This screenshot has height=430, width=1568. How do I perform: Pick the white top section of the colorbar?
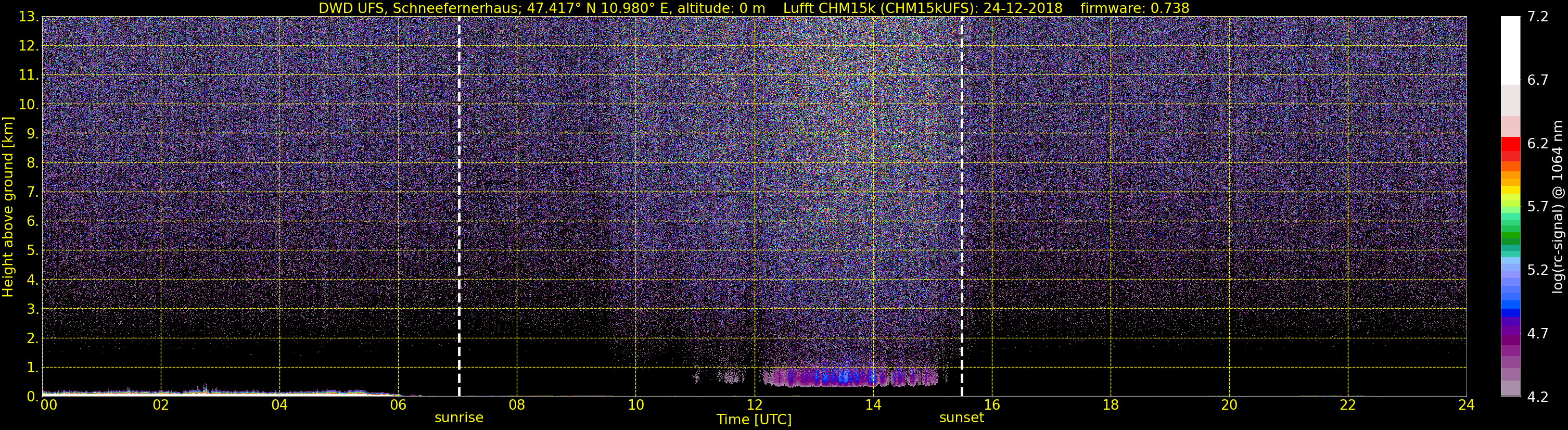[x=1510, y=50]
